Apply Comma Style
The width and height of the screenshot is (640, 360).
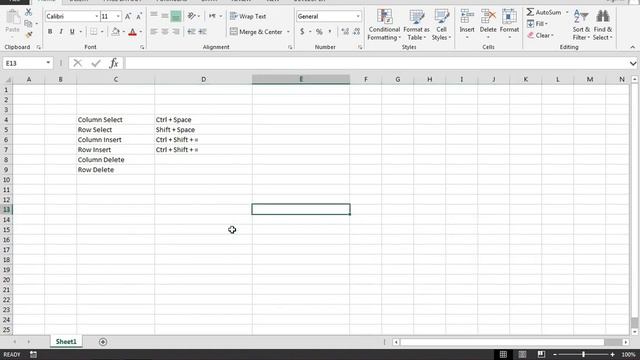coord(330,31)
